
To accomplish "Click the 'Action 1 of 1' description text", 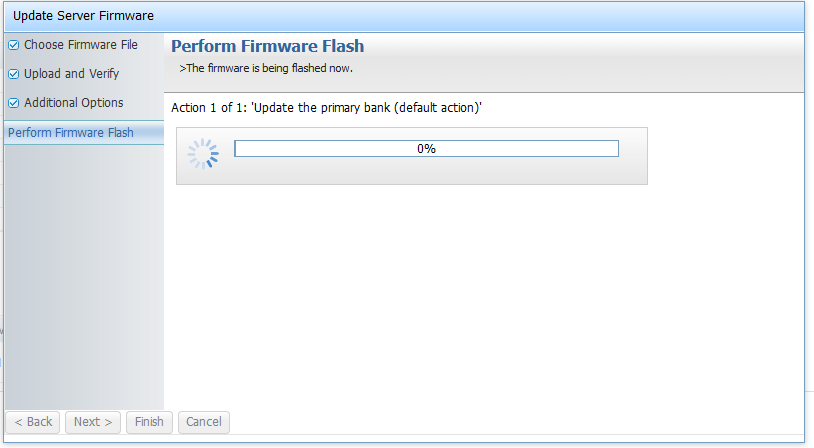I will tap(327, 107).
